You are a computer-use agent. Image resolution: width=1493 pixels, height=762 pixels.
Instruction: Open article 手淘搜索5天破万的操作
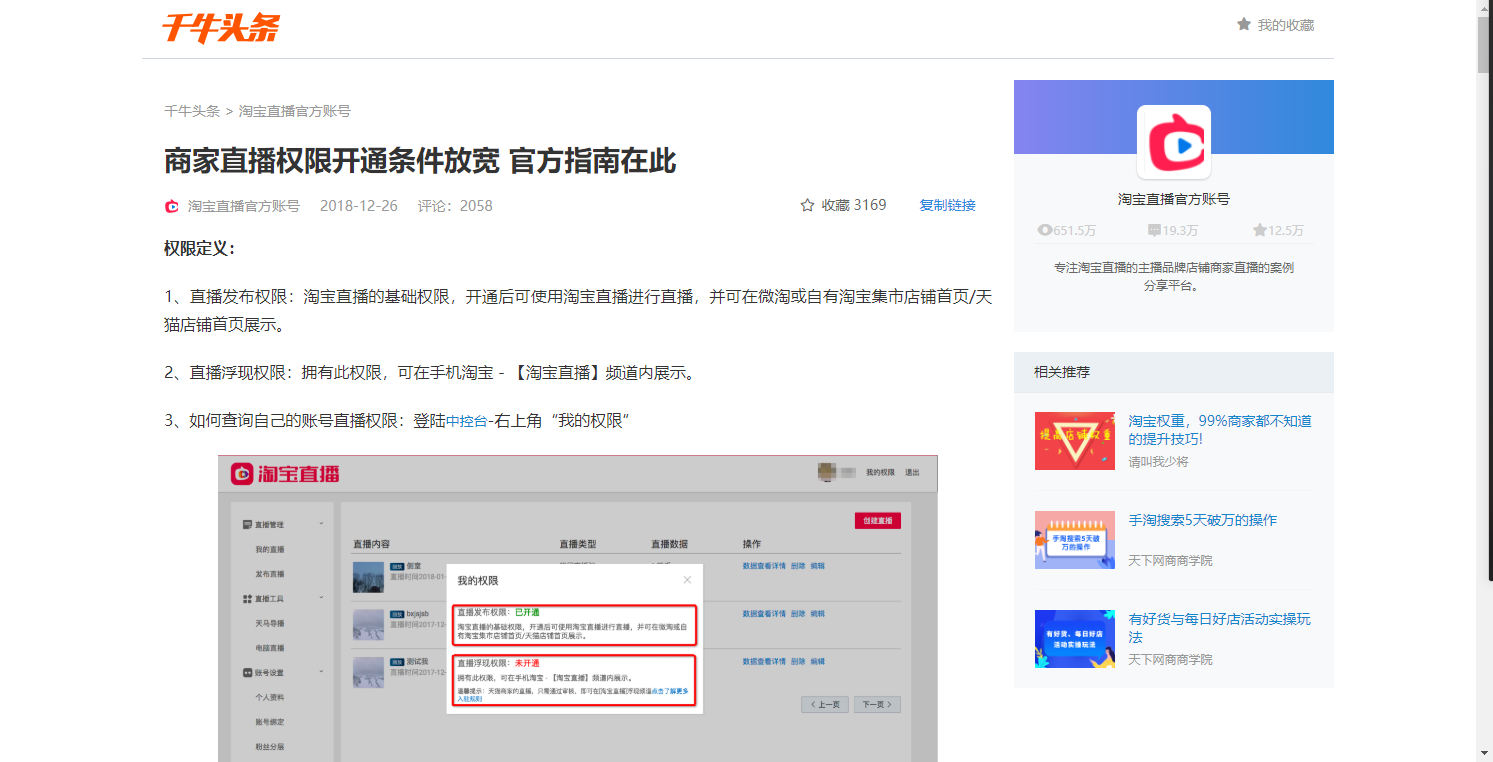[x=1203, y=520]
